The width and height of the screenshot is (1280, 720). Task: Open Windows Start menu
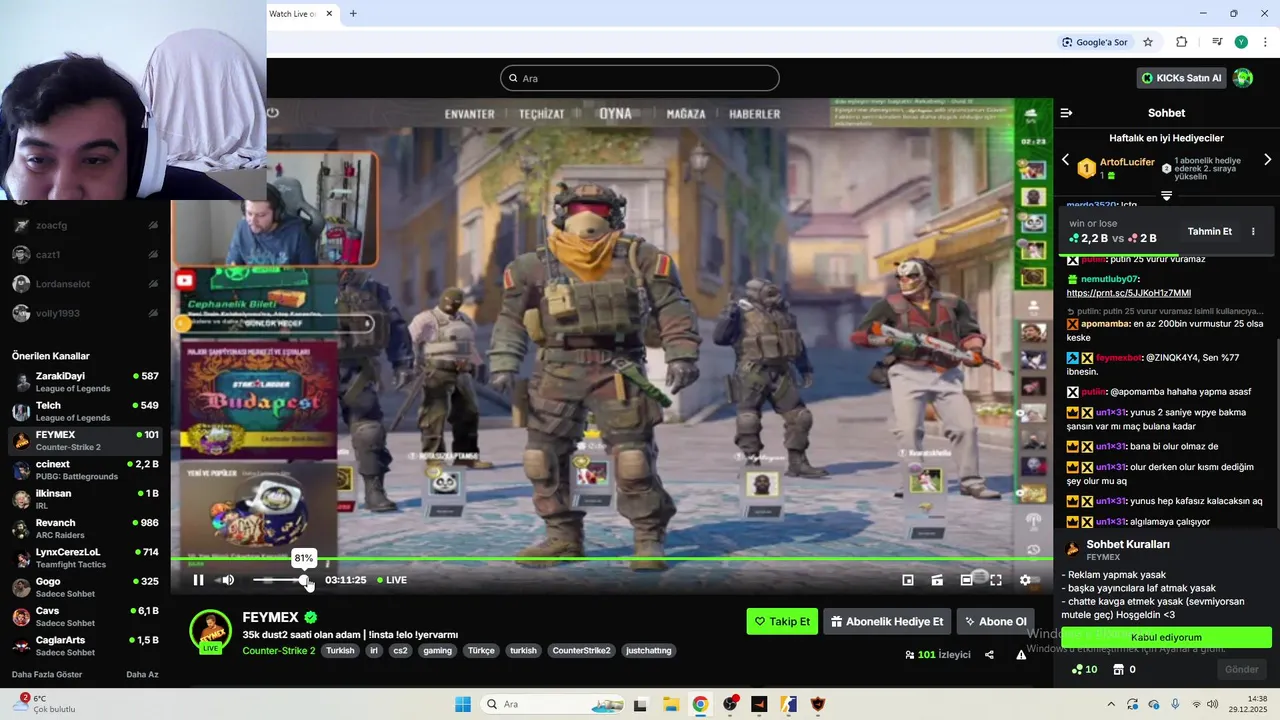point(463,704)
